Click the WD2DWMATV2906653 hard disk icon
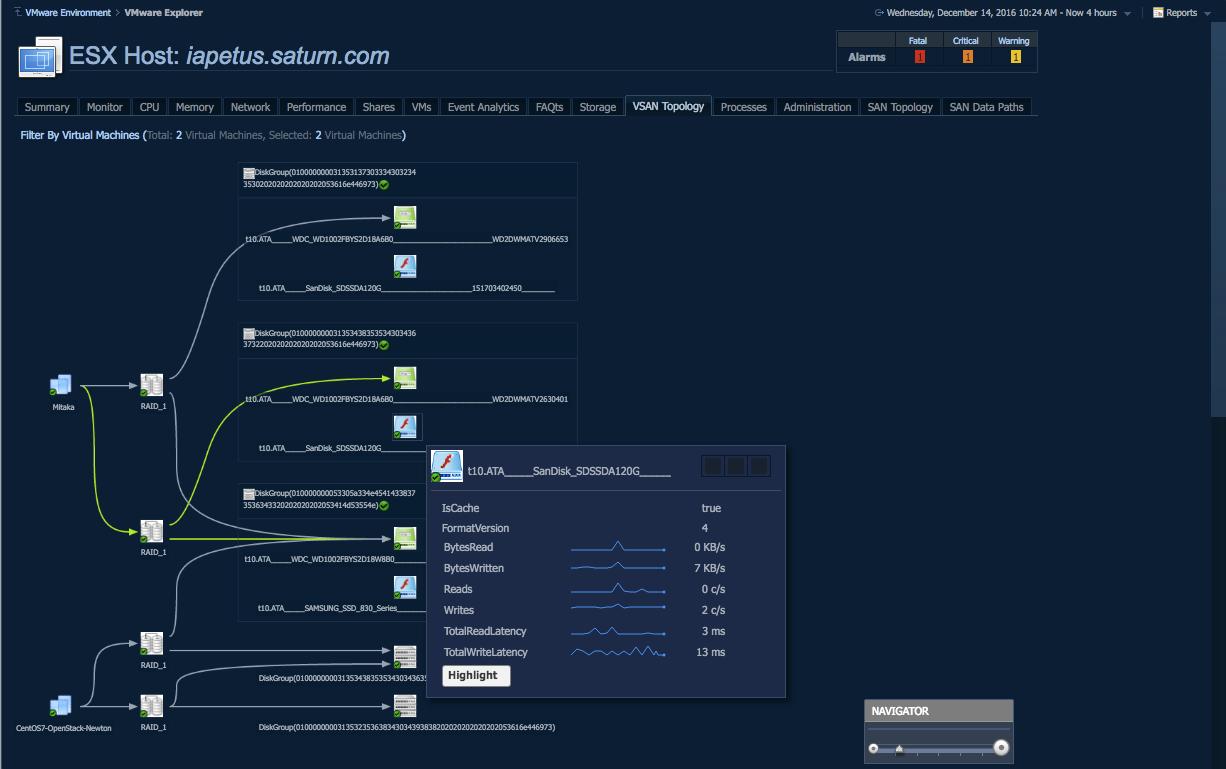Image resolution: width=1226 pixels, height=769 pixels. coord(405,218)
